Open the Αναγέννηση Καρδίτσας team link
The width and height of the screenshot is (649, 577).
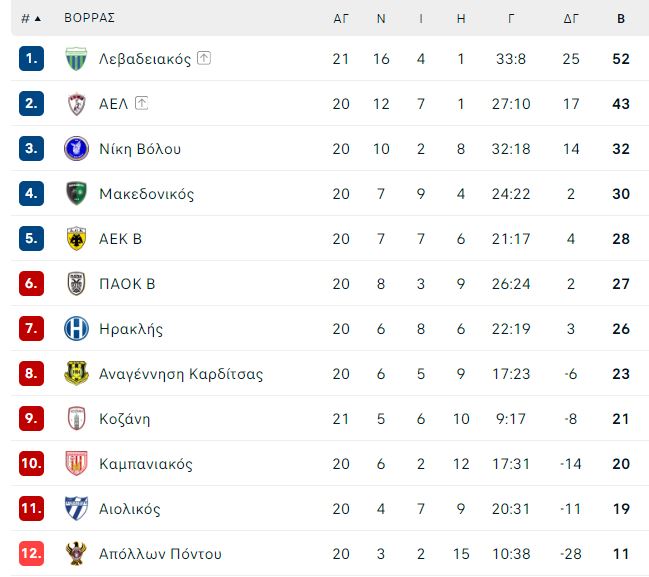[181, 374]
